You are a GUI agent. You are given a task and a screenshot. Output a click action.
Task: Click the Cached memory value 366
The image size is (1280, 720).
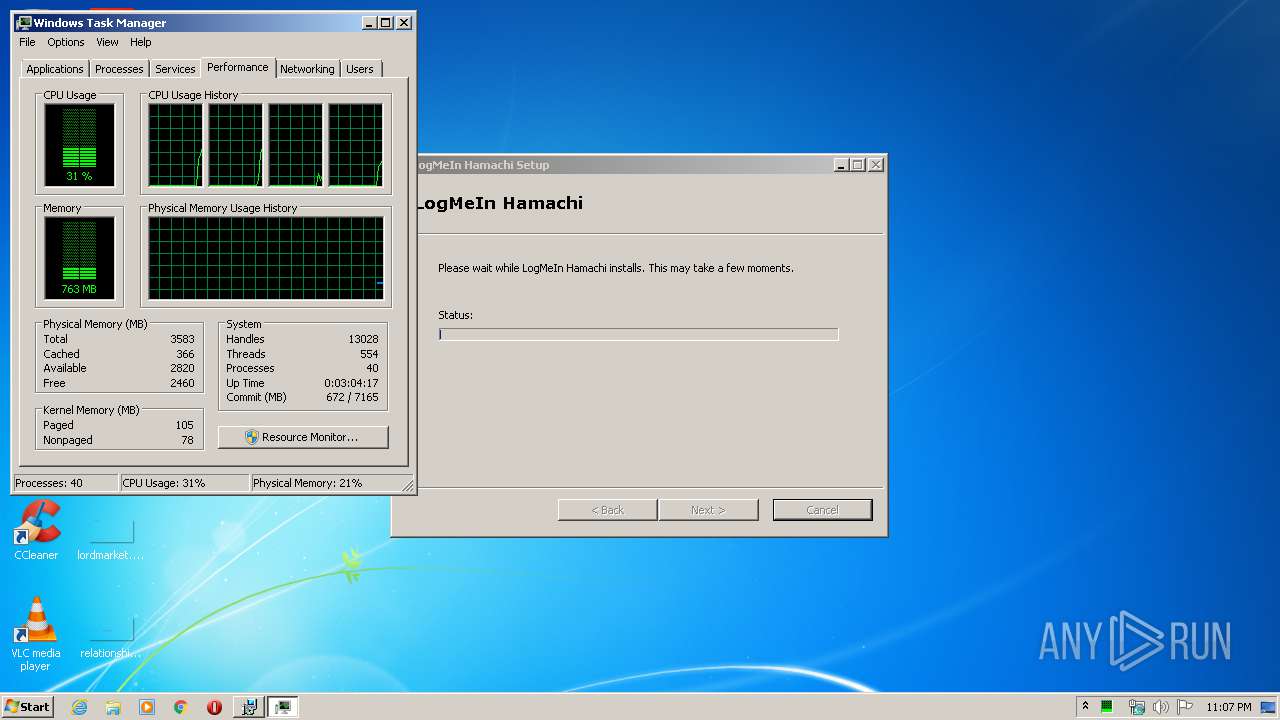coord(185,354)
